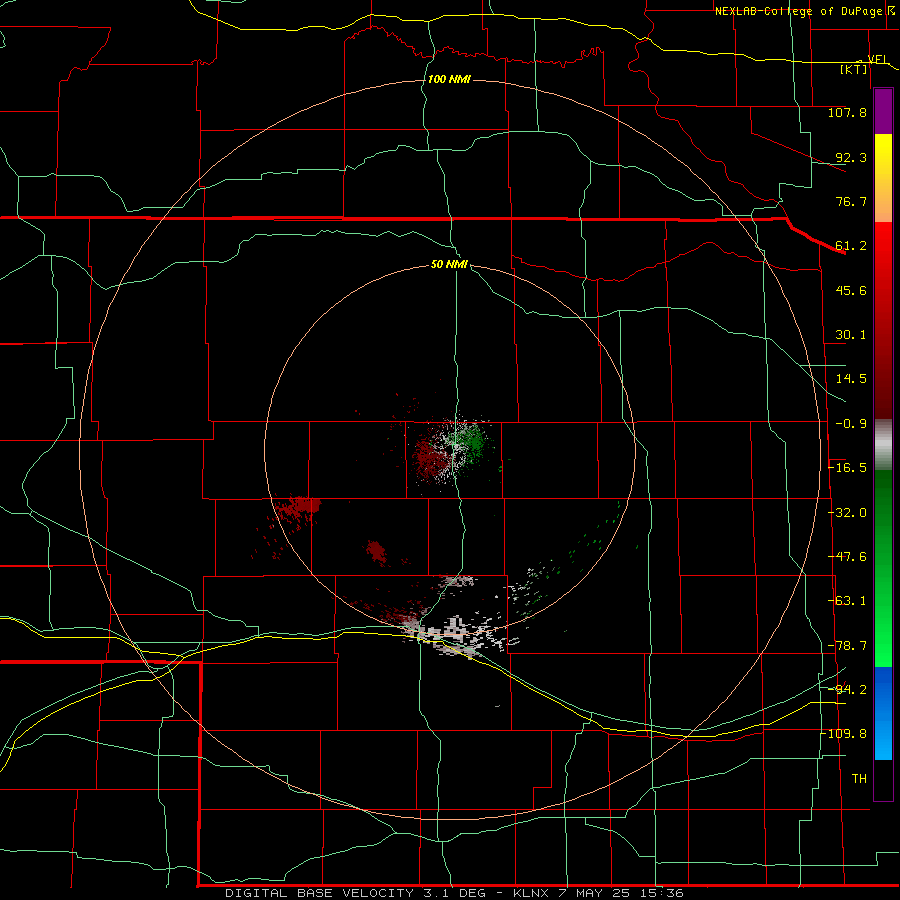The width and height of the screenshot is (900, 900).
Task: Click the 100 NMI range ring label
Action: tap(449, 79)
